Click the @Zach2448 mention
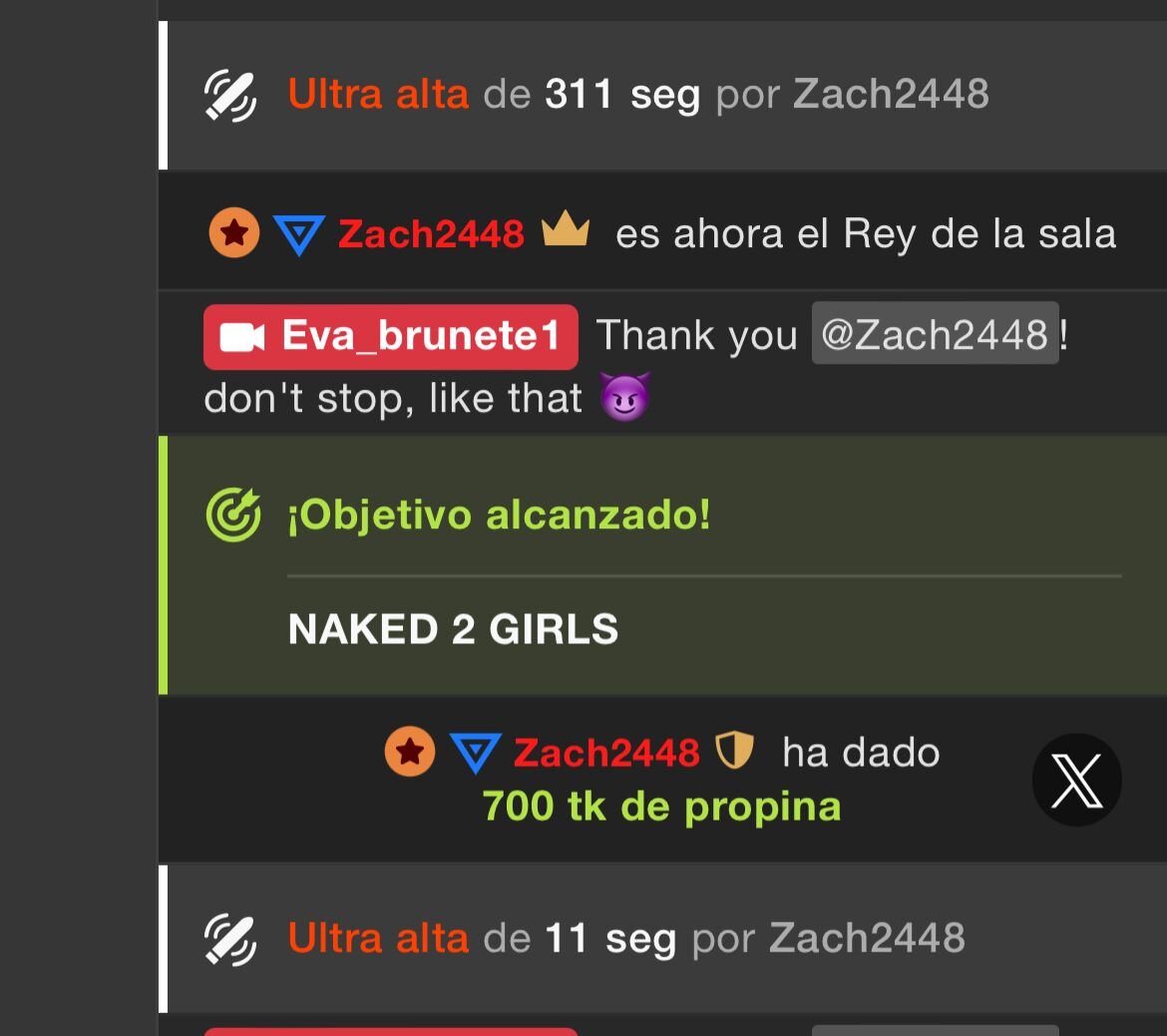 point(935,333)
